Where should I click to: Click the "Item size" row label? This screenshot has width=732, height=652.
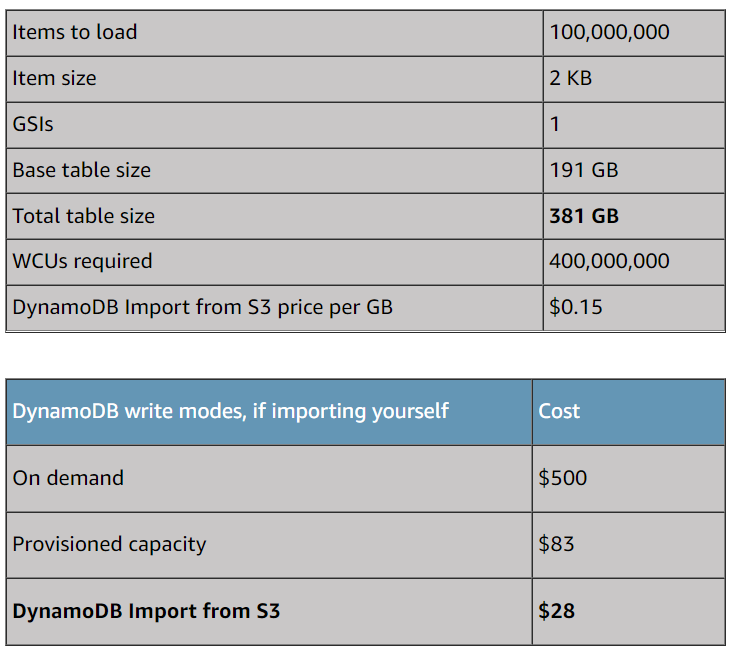(55, 78)
